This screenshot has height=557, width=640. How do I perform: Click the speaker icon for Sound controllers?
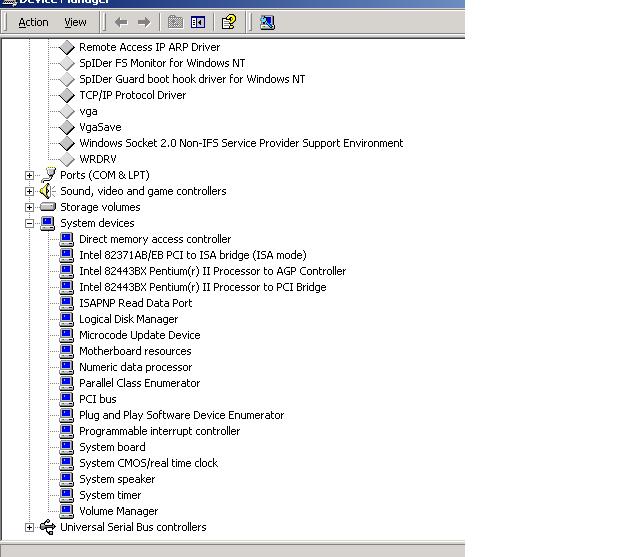(x=48, y=191)
